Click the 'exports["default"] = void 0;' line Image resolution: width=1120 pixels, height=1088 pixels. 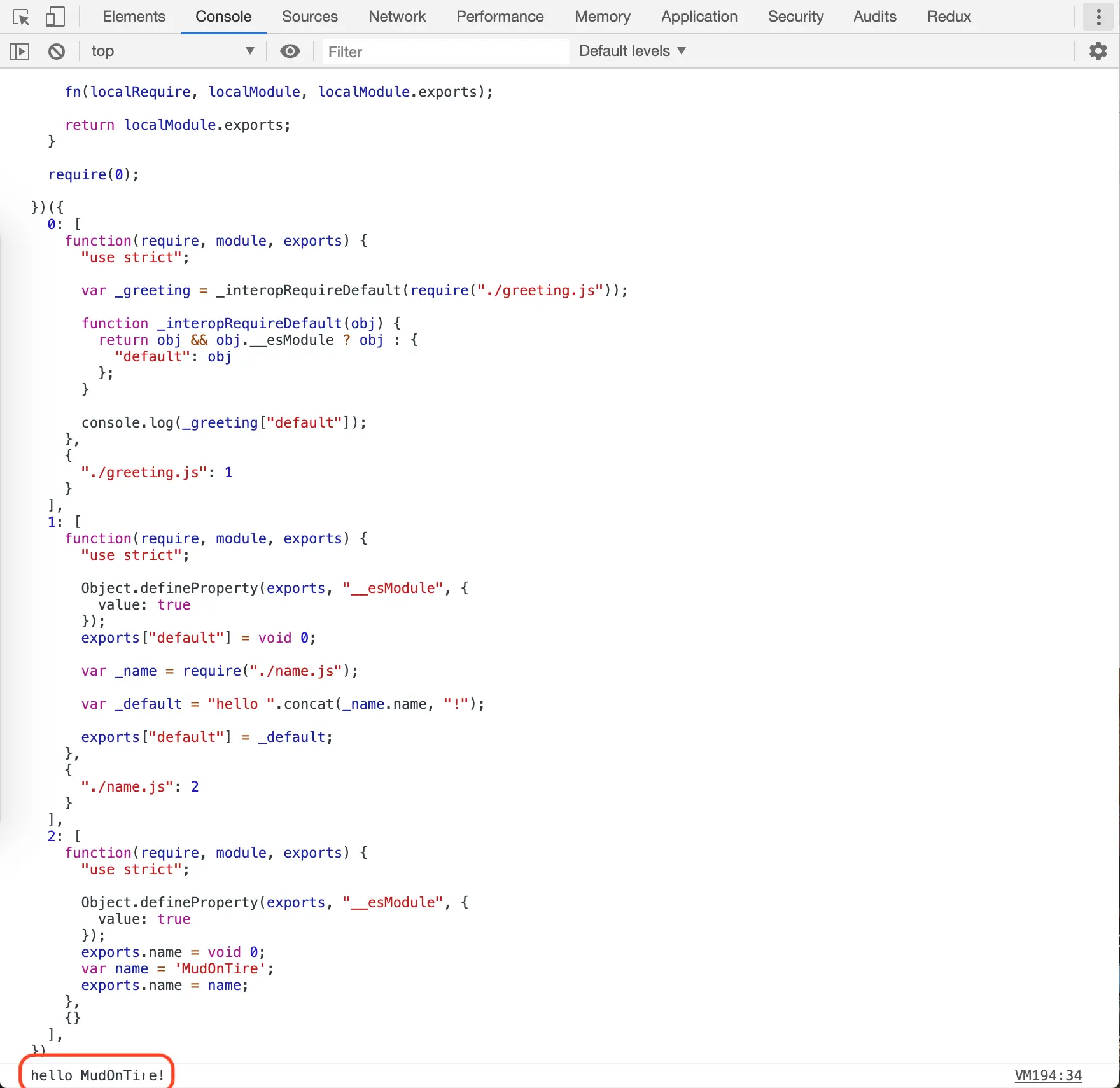pyautogui.click(x=199, y=638)
